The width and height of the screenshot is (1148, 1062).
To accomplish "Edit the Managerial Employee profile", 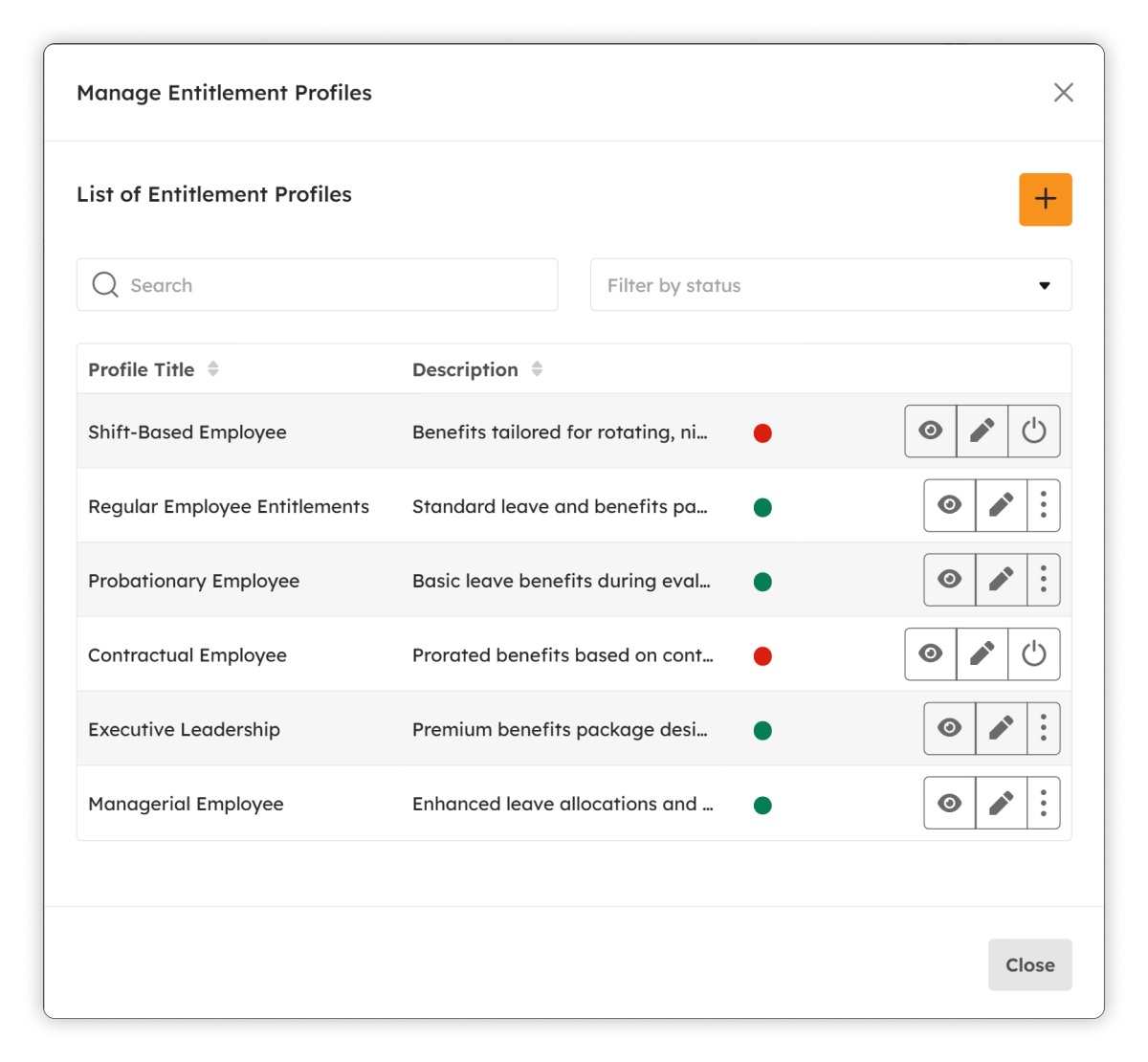I will click(x=1002, y=803).
